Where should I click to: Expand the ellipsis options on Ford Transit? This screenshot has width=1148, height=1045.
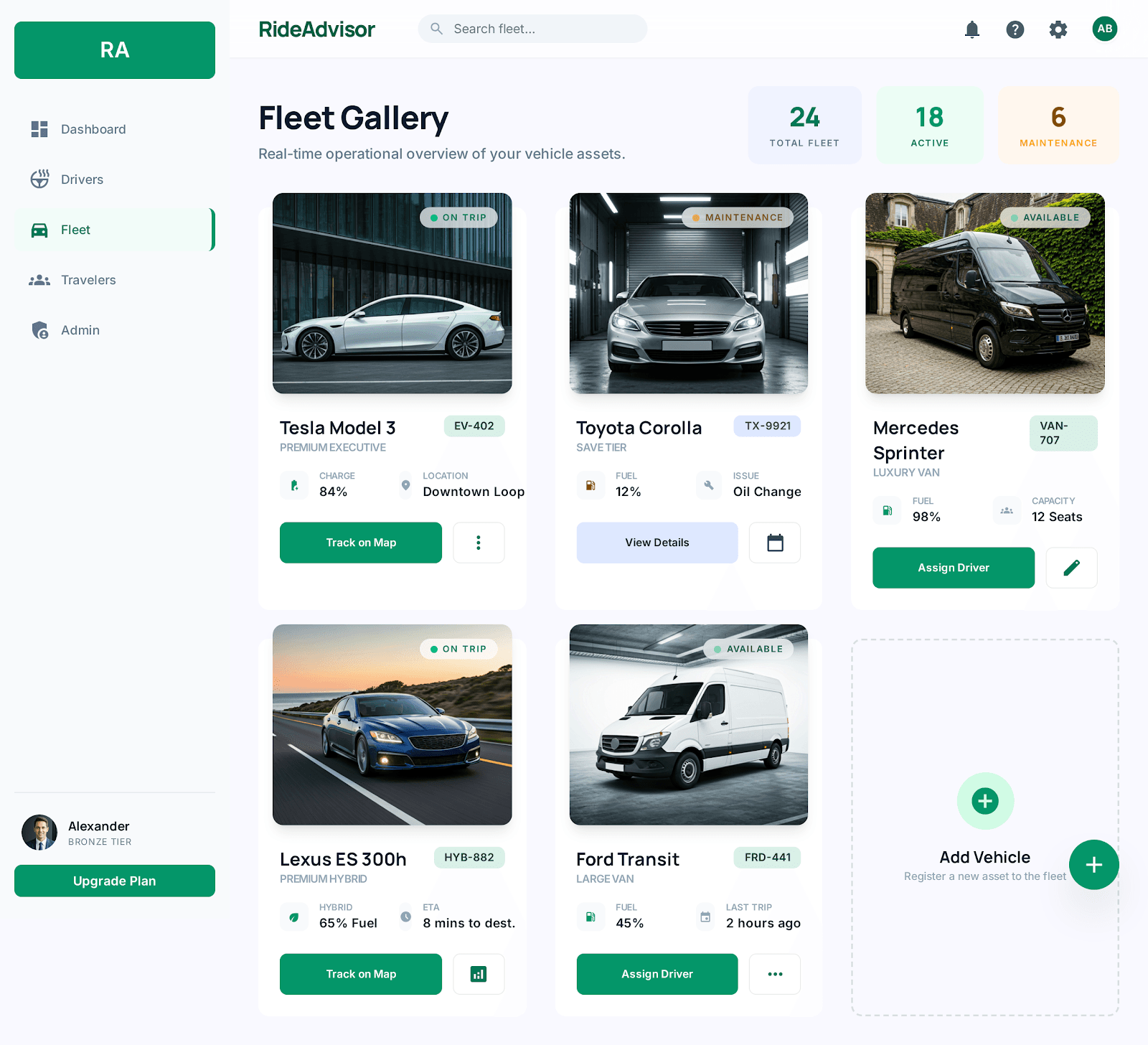click(774, 974)
